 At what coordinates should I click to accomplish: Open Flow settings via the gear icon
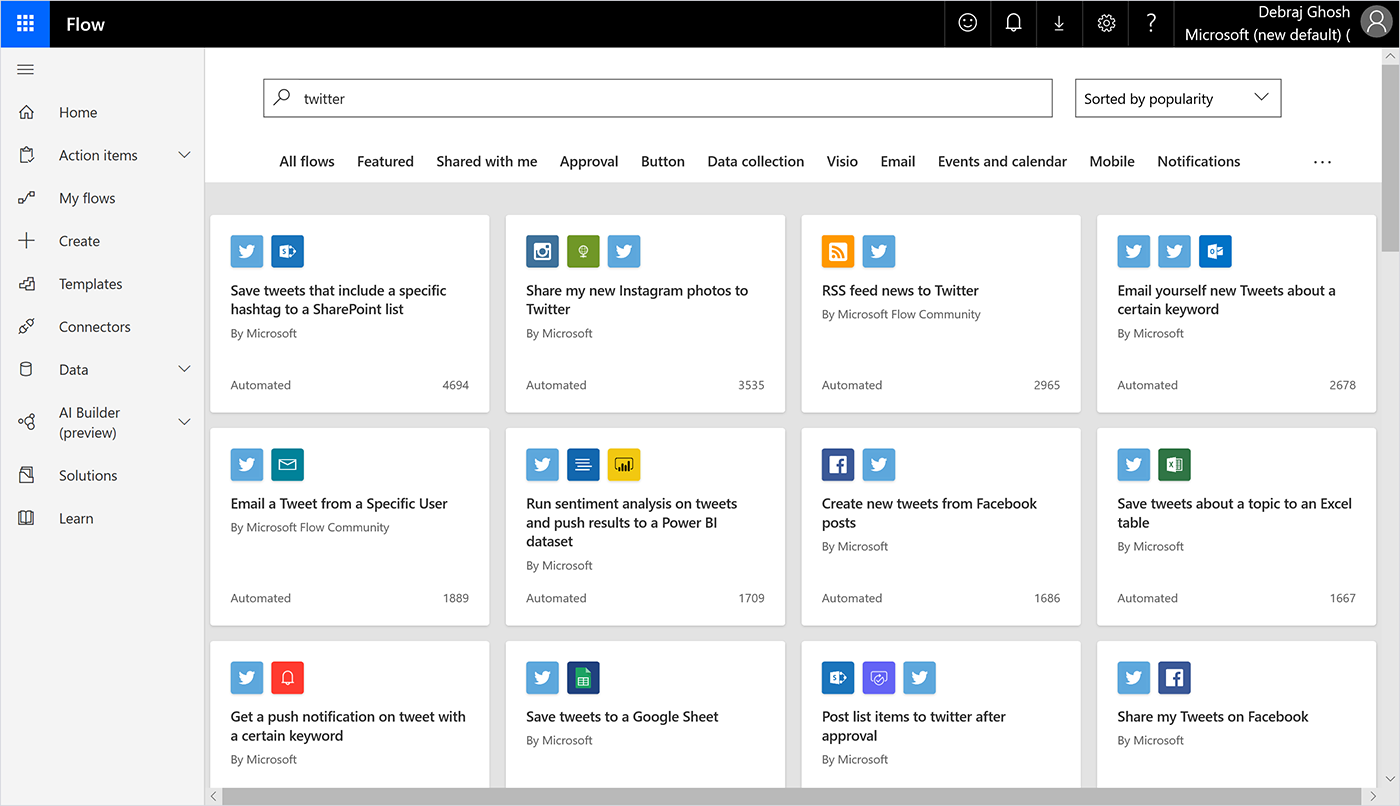point(1105,23)
